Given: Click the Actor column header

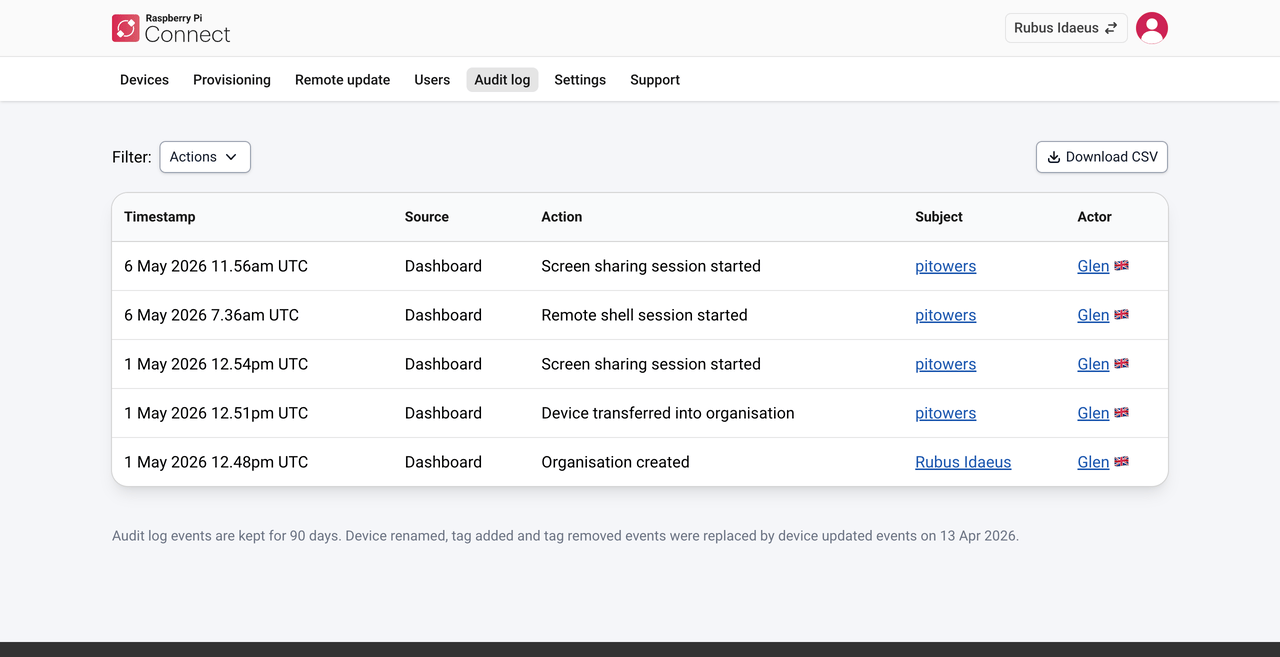Looking at the screenshot, I should 1095,217.
